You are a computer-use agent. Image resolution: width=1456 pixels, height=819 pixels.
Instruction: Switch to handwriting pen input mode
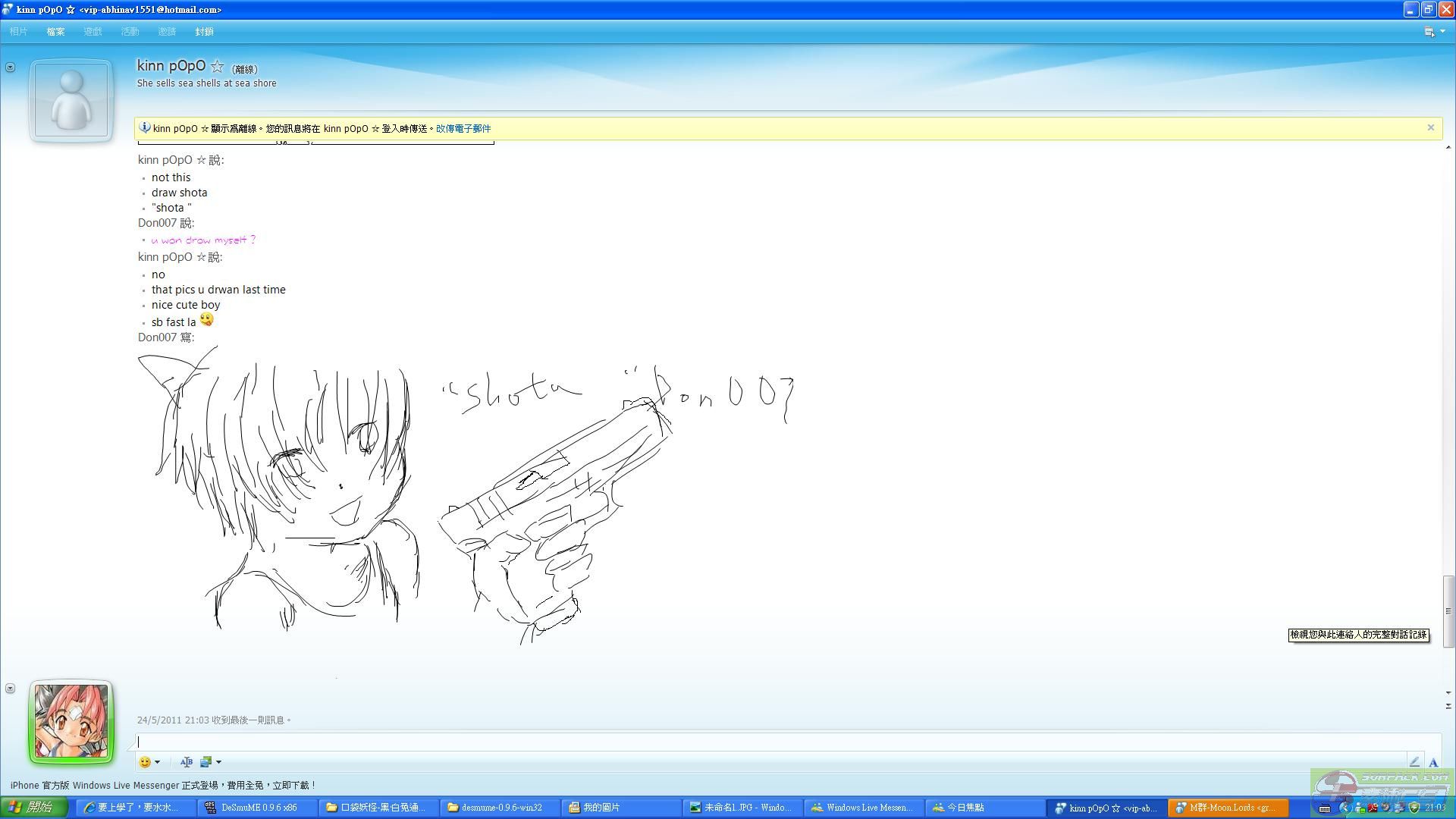click(1414, 762)
